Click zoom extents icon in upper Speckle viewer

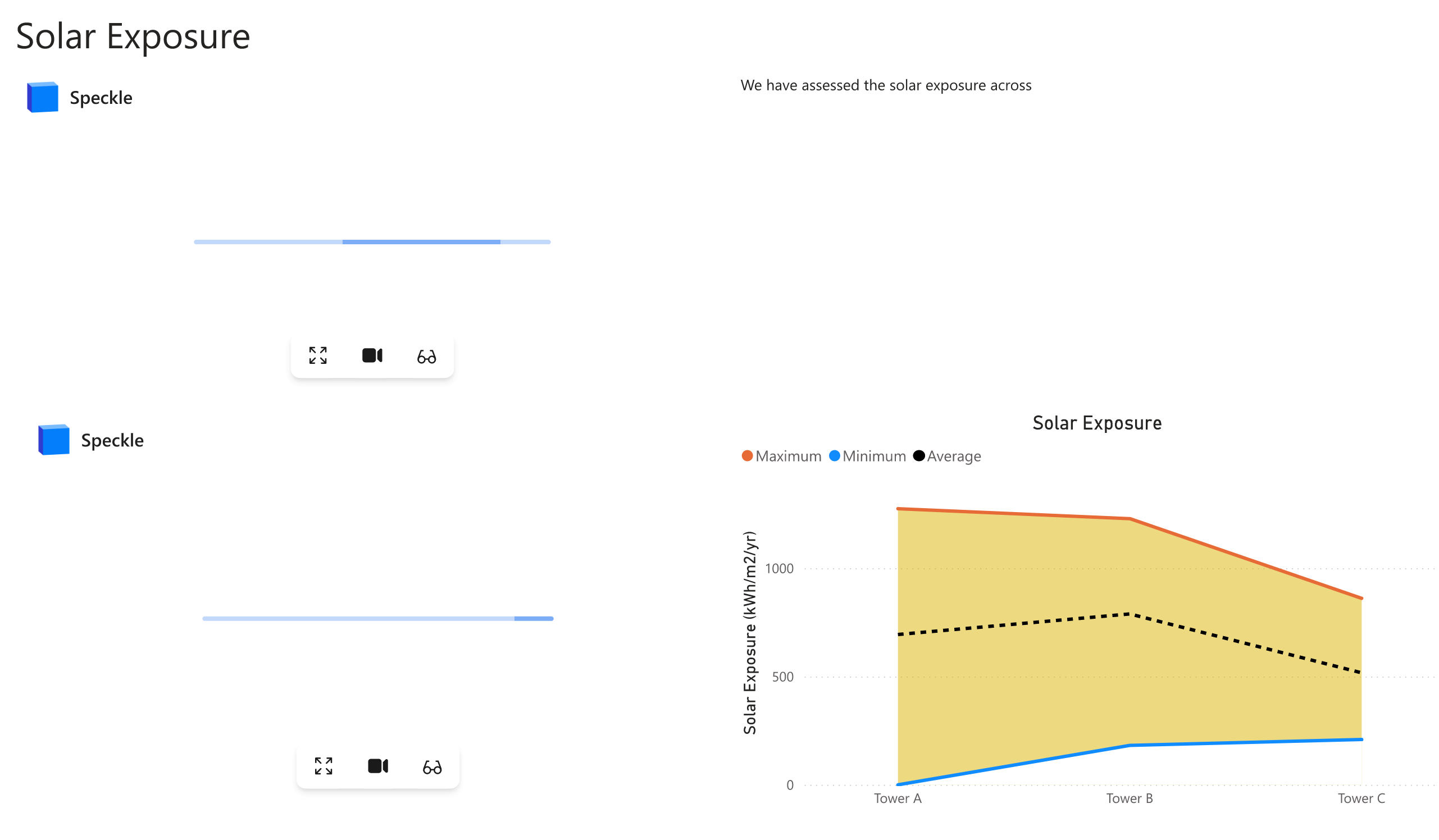pos(317,356)
